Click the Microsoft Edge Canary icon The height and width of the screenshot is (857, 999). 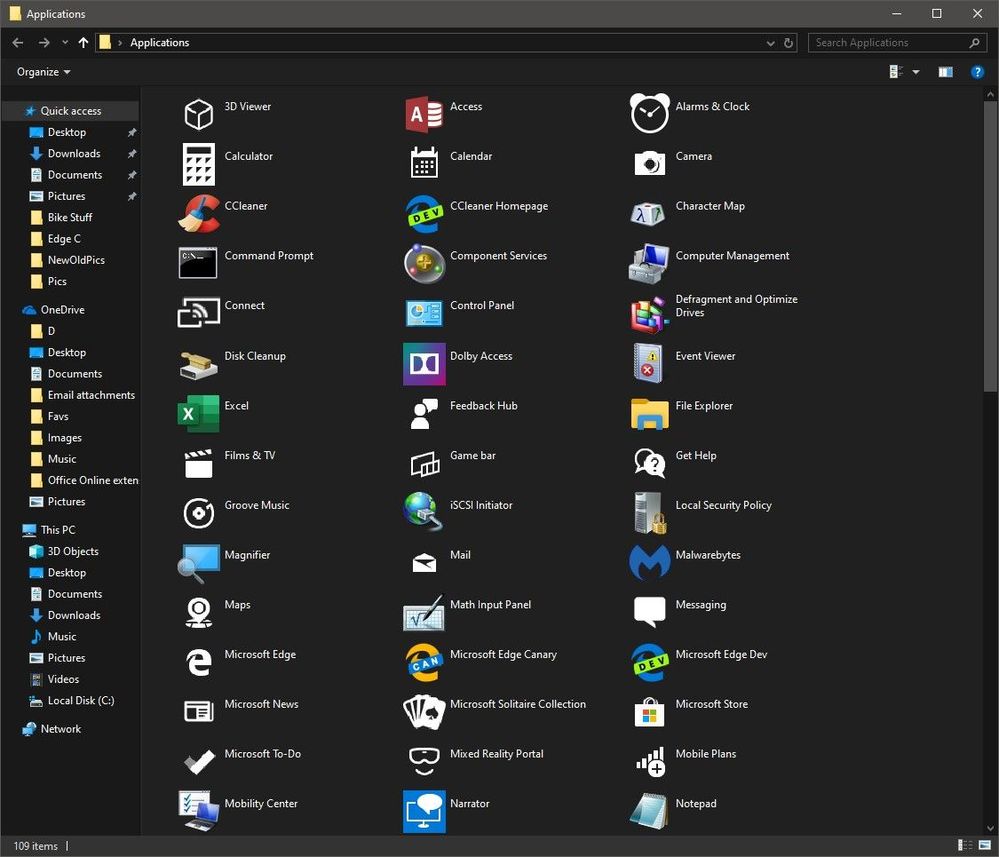click(424, 662)
